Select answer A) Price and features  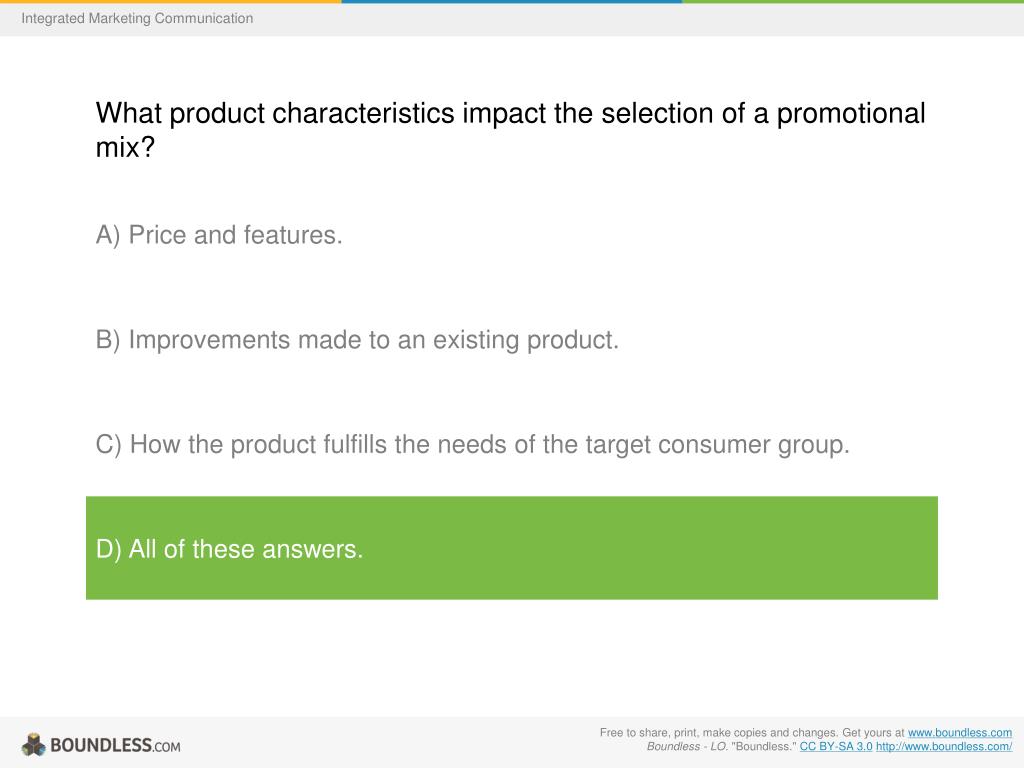(219, 235)
